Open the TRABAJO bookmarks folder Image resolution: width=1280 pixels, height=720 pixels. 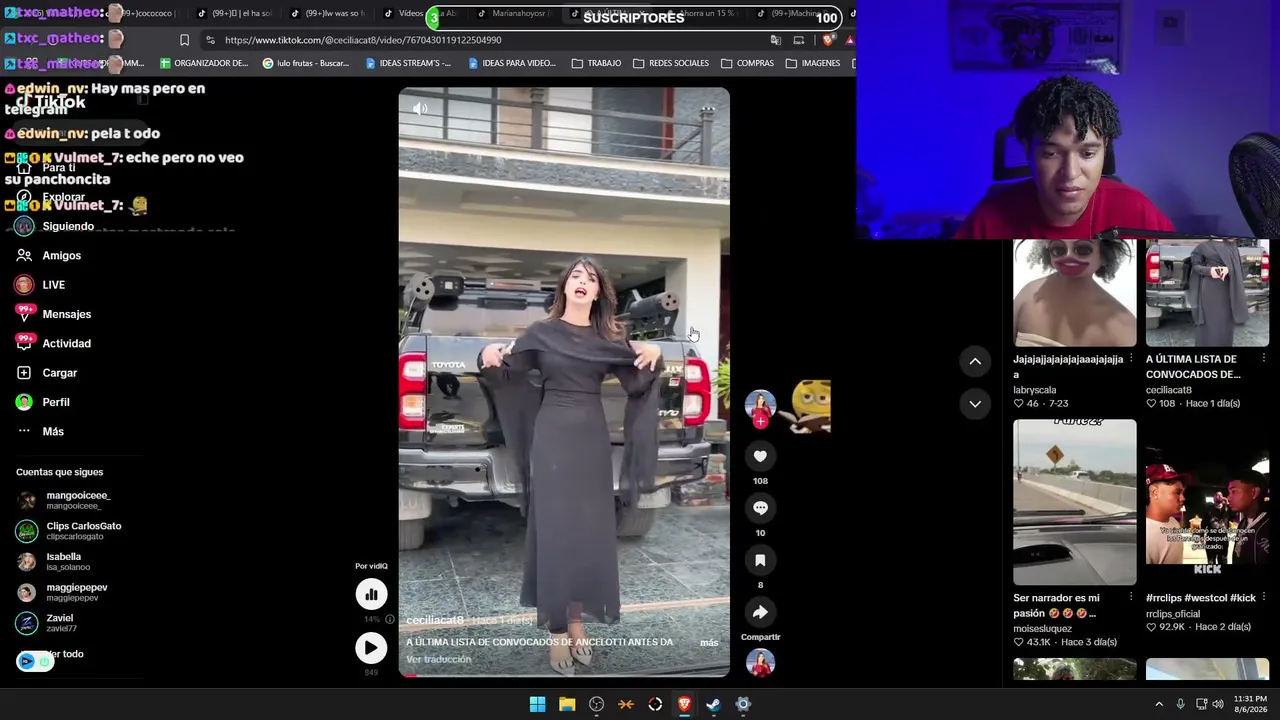(596, 63)
